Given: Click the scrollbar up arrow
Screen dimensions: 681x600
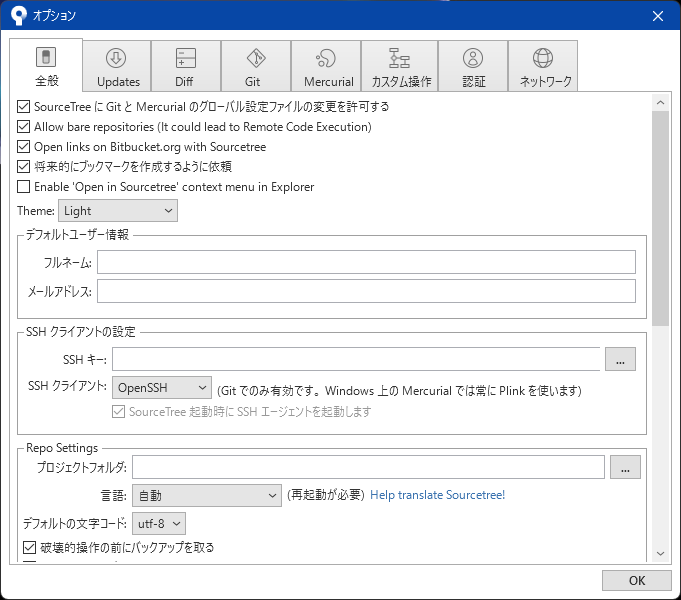Looking at the screenshot, I should click(x=661, y=103).
